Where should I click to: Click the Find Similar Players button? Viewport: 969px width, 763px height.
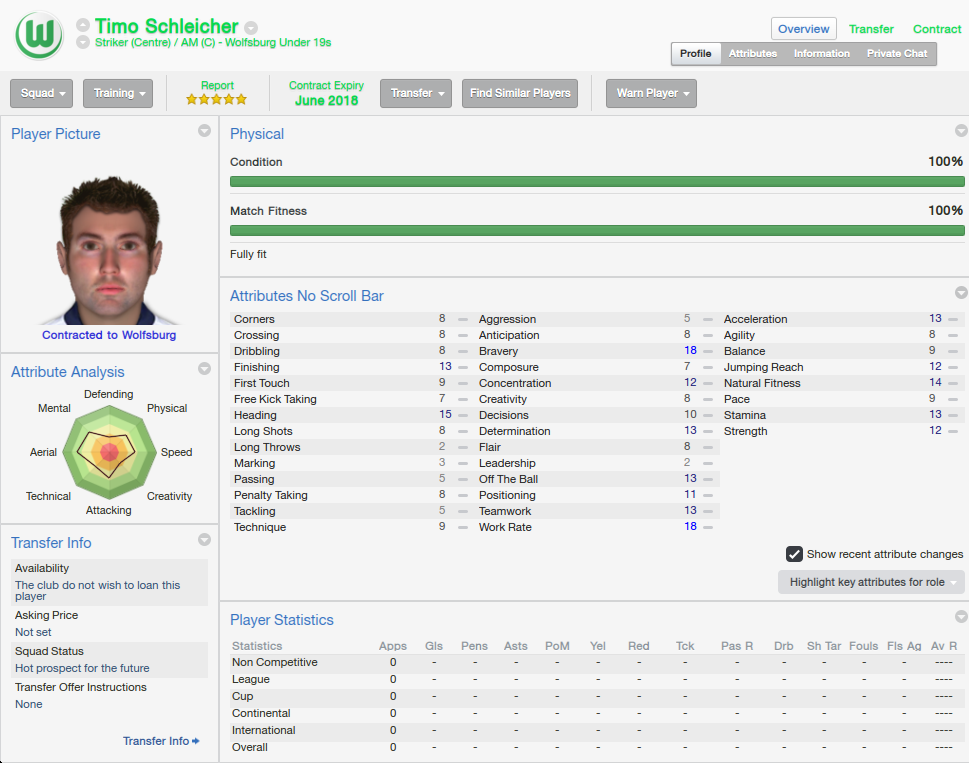click(520, 93)
